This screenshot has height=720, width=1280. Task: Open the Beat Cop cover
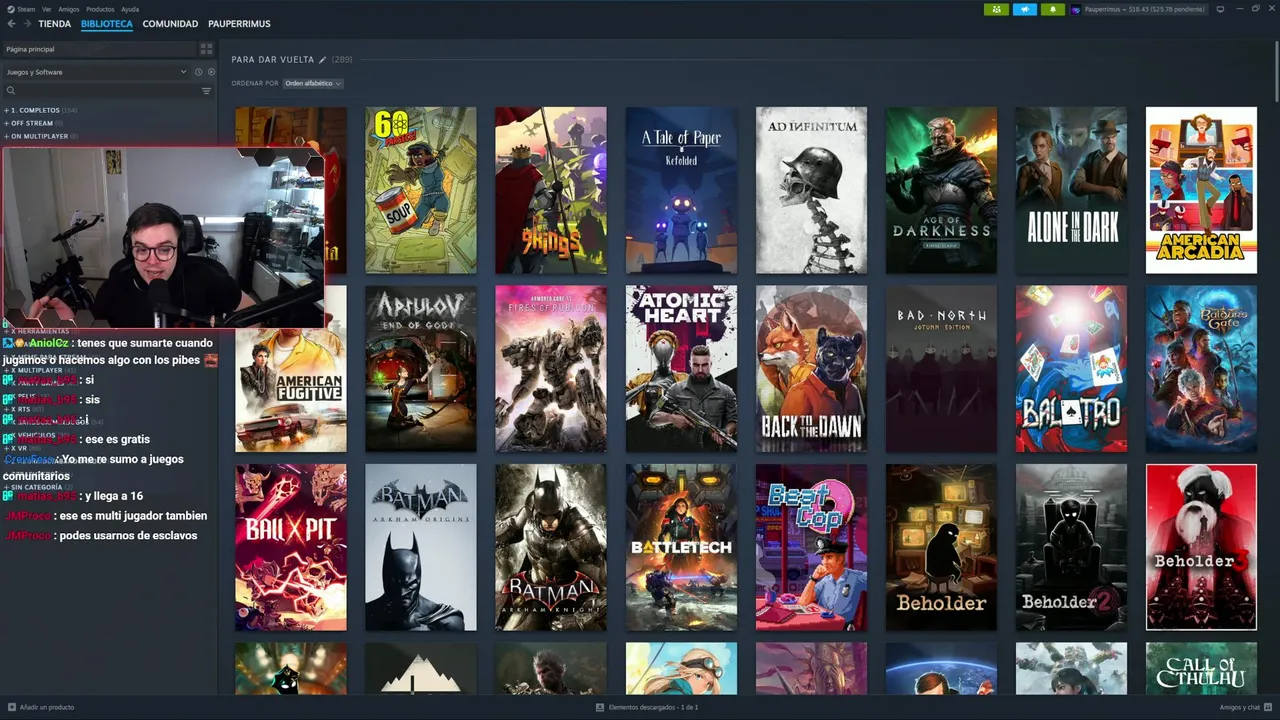tap(811, 547)
